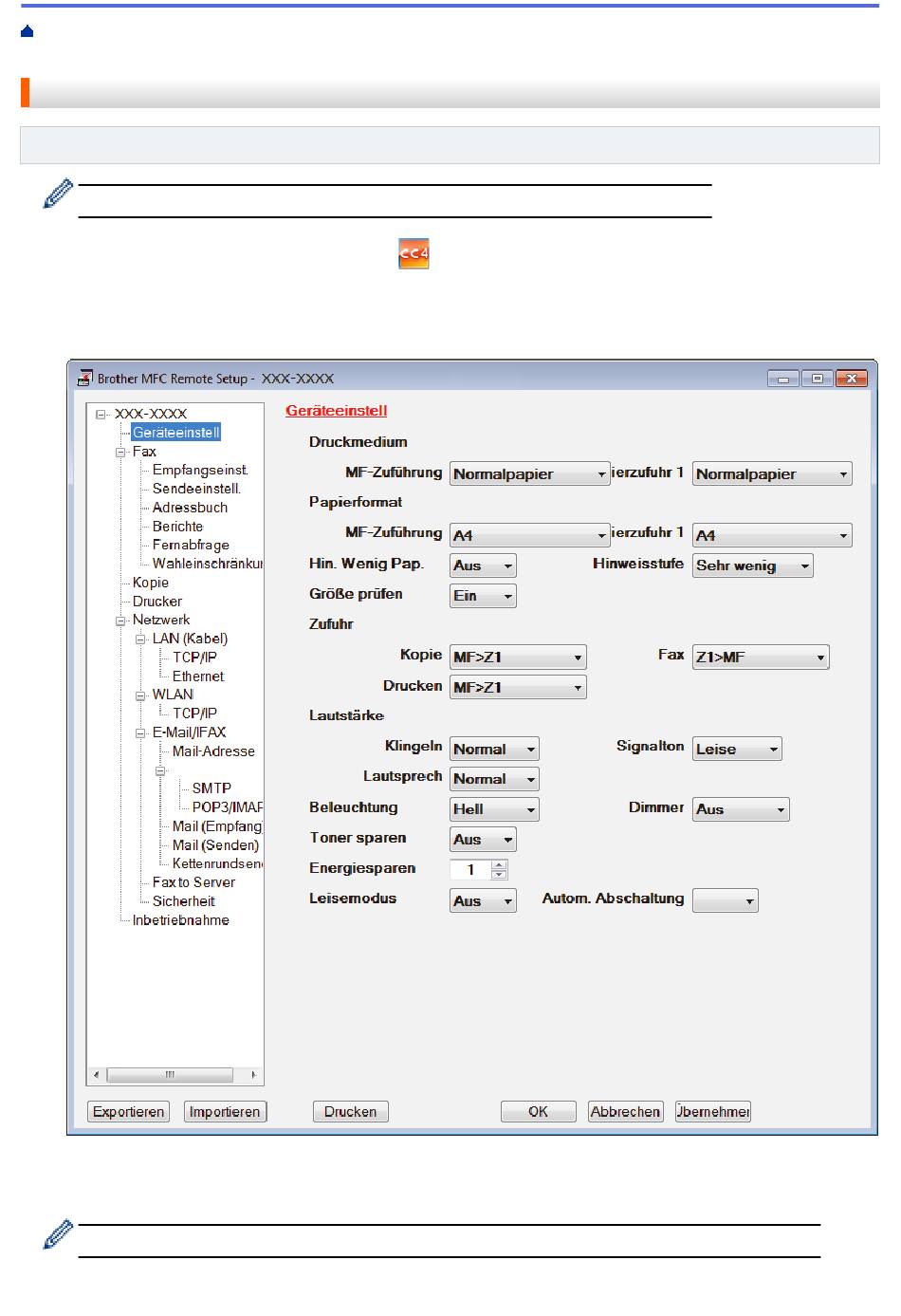The image size is (901, 1316).
Task: Select Drucker in the tree
Action: click(x=157, y=602)
